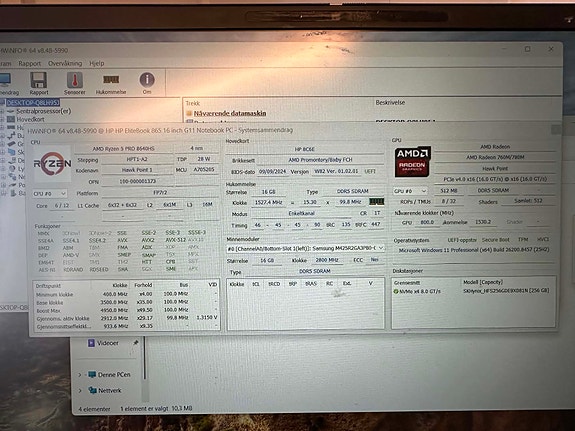Click the Videoer folder icon
Image resolution: width=575 pixels, height=431 pixels.
91,343
